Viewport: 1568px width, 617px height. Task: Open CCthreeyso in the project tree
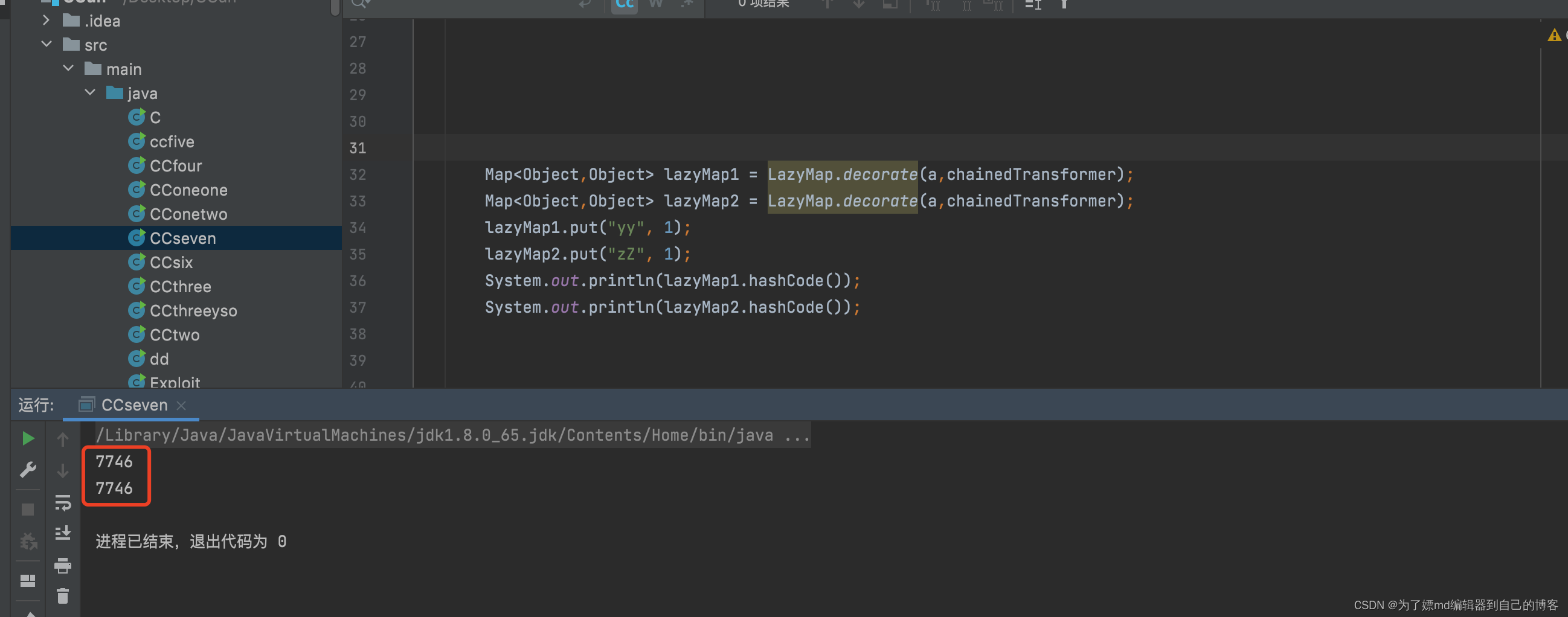pyautogui.click(x=193, y=311)
